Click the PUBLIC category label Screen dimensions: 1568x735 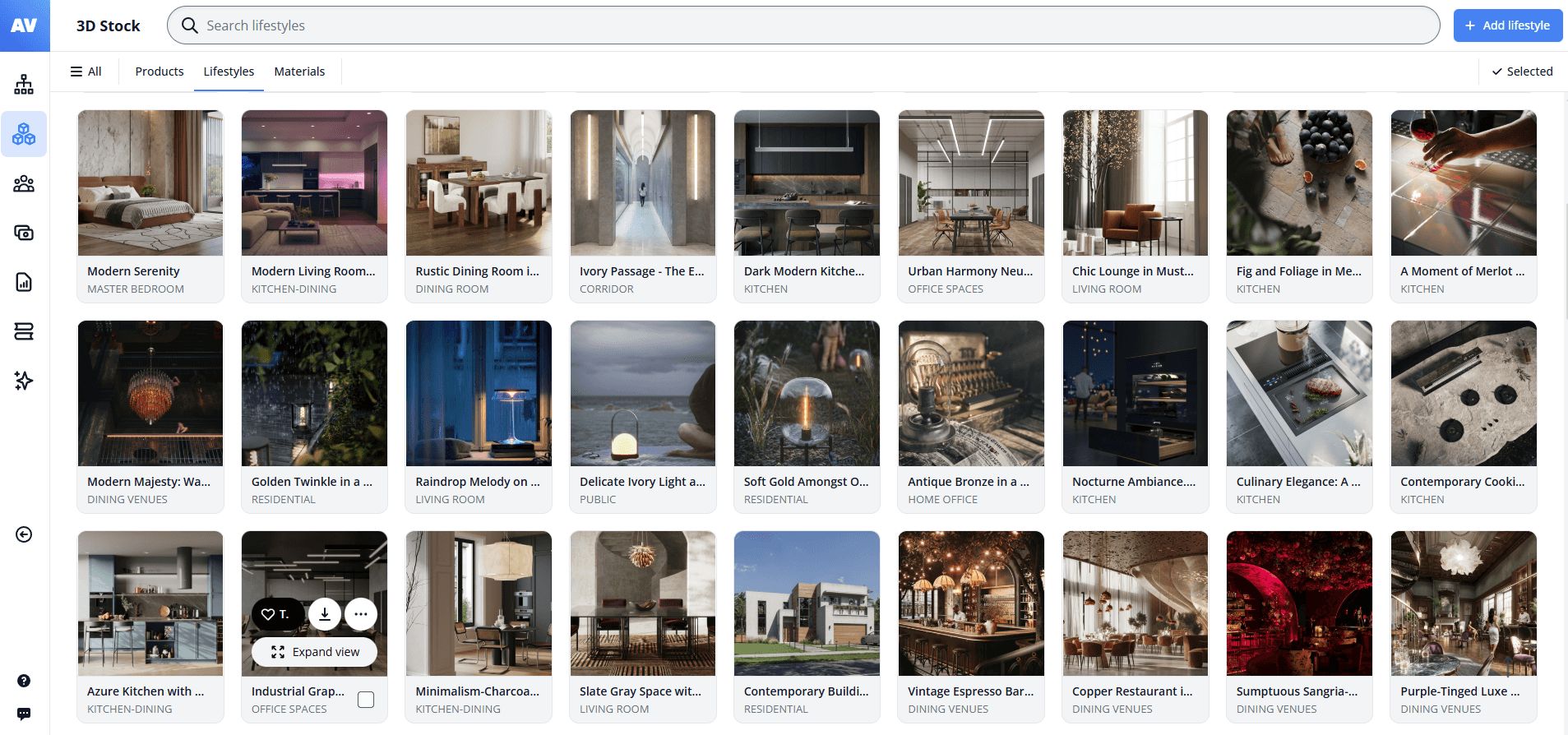[598, 500]
